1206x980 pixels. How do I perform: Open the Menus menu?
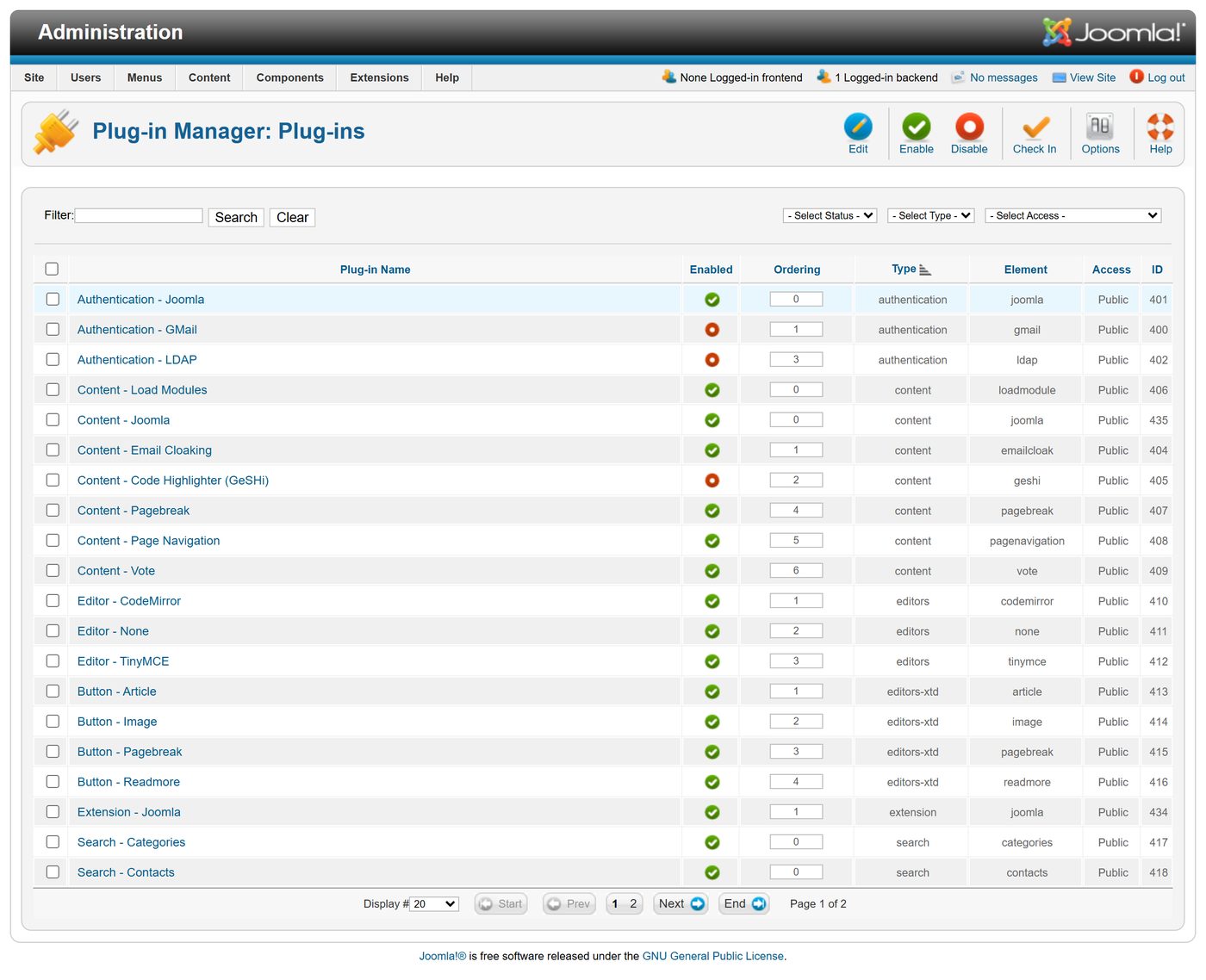pos(145,78)
